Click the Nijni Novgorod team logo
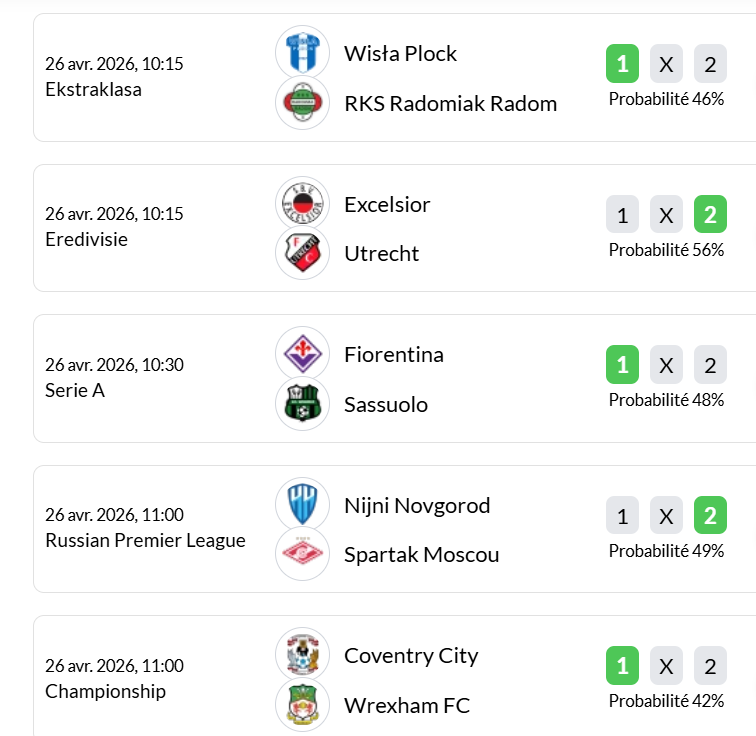756x736 pixels. coord(302,505)
